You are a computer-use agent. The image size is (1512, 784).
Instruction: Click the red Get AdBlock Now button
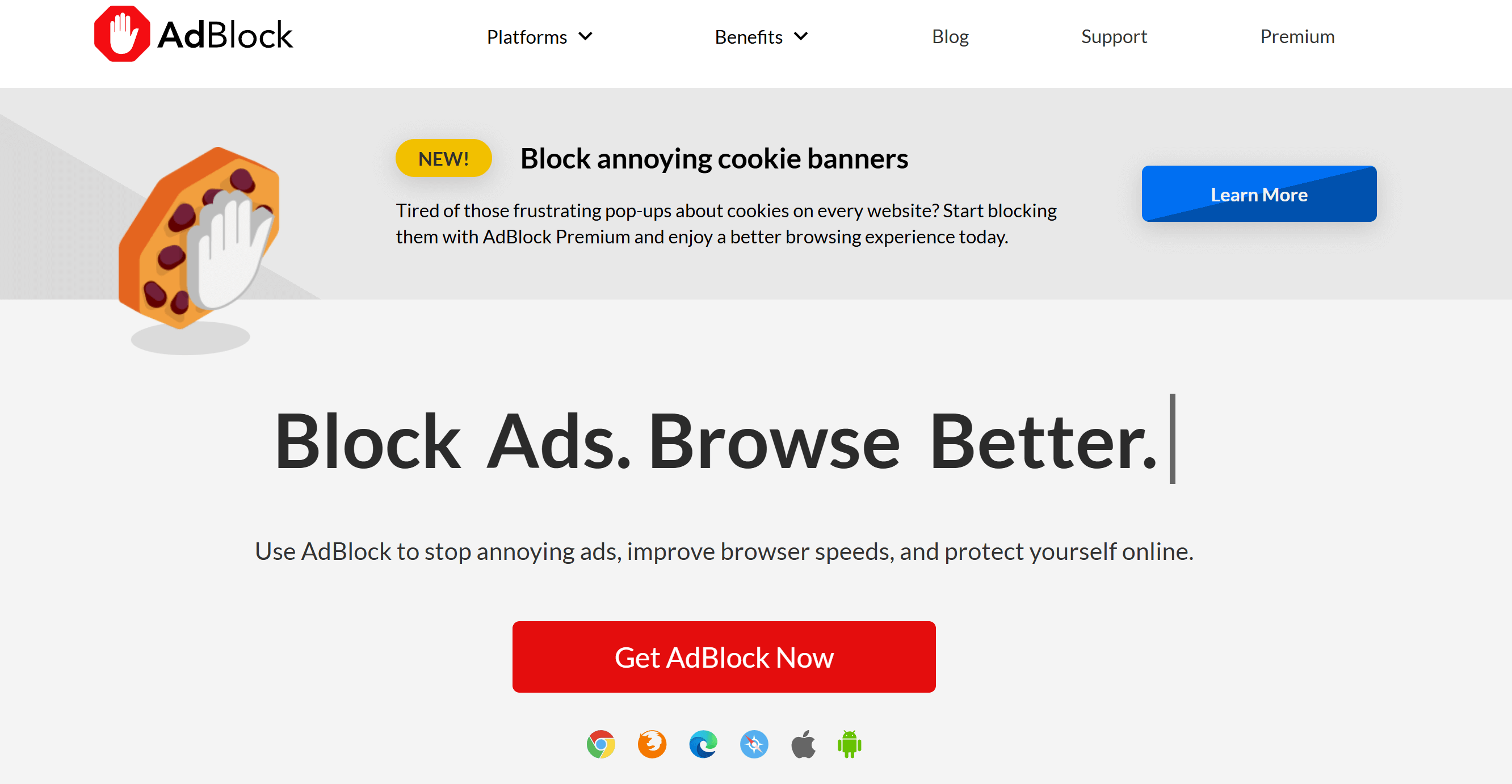723,657
